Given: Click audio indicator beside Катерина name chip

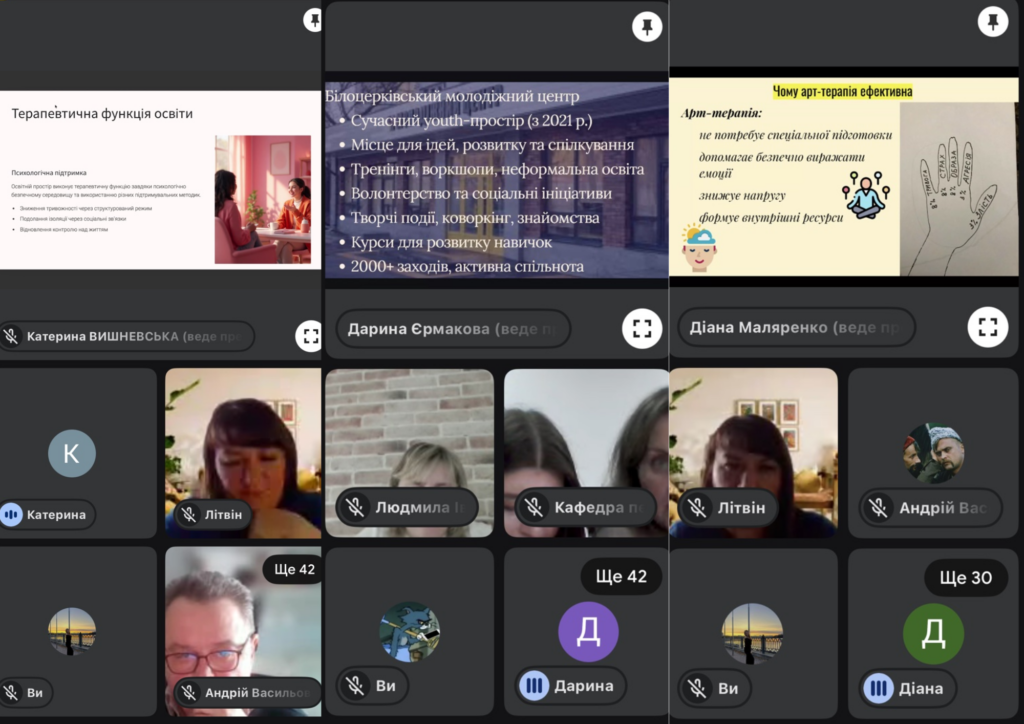Looking at the screenshot, I should coord(12,515).
